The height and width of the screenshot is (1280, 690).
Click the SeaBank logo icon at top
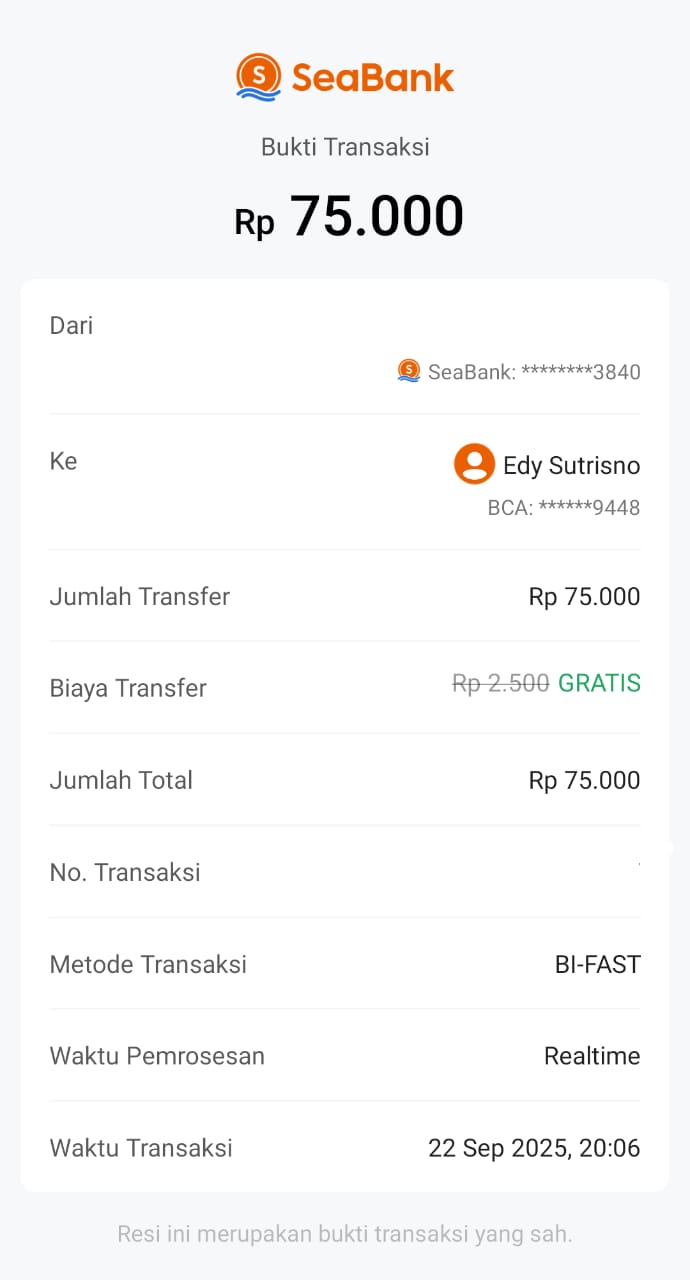point(258,77)
